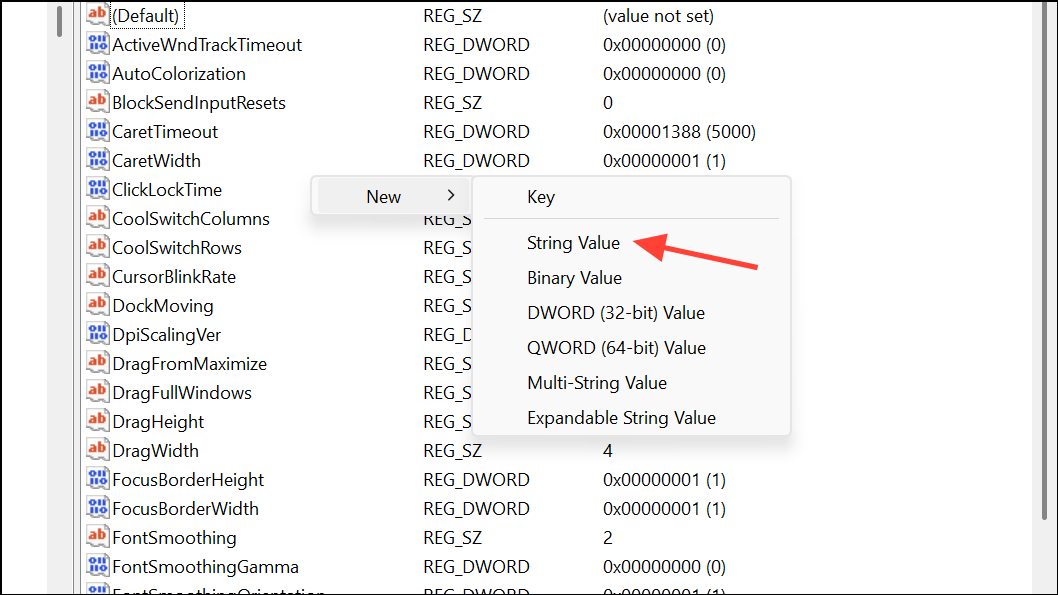Choose QWORD (64-bit) Value entry
This screenshot has width=1058, height=595.
(616, 348)
